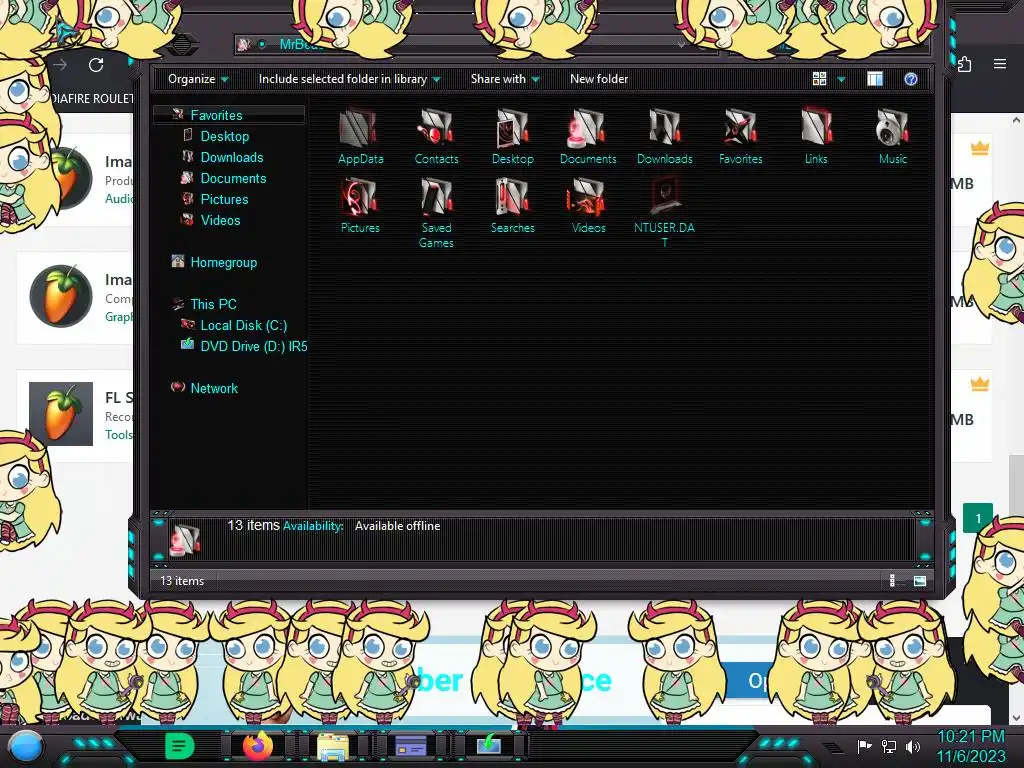Click page 1 button in browser
The width and height of the screenshot is (1024, 768).
pyautogui.click(x=978, y=519)
